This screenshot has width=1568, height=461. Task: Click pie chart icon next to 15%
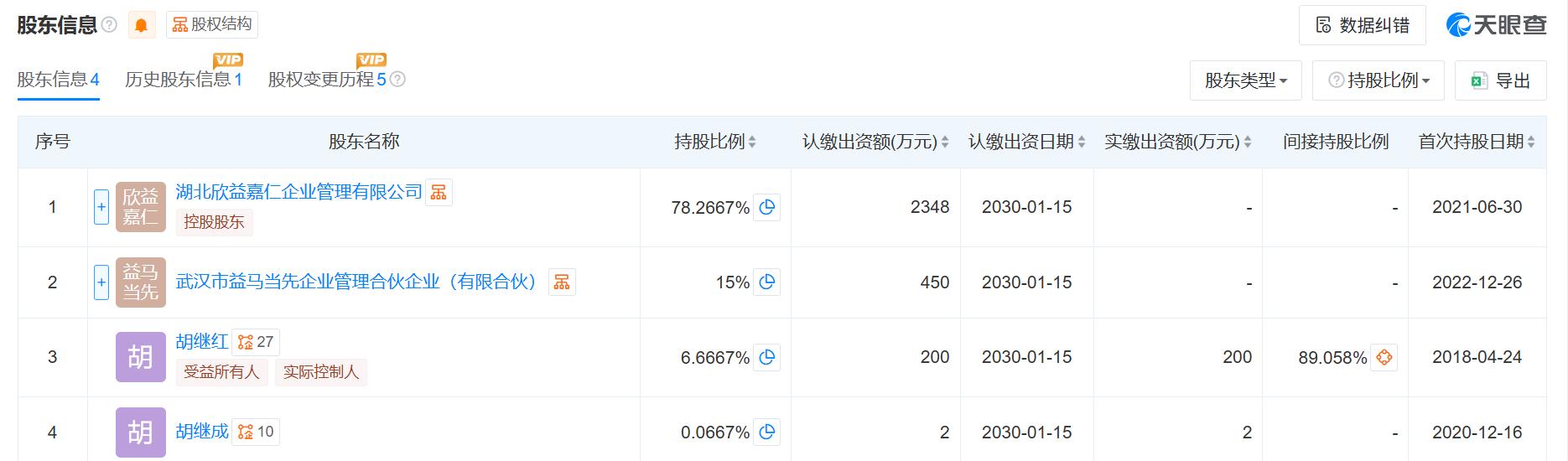[x=767, y=282]
